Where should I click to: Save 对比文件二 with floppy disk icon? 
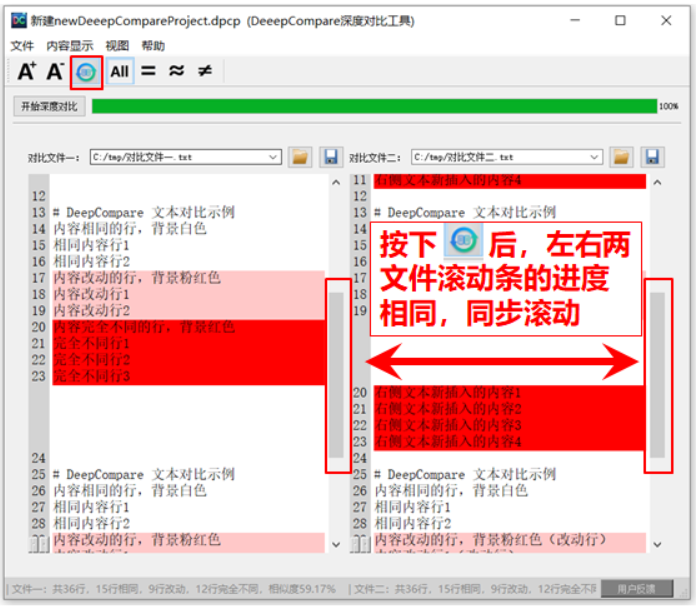[652, 157]
